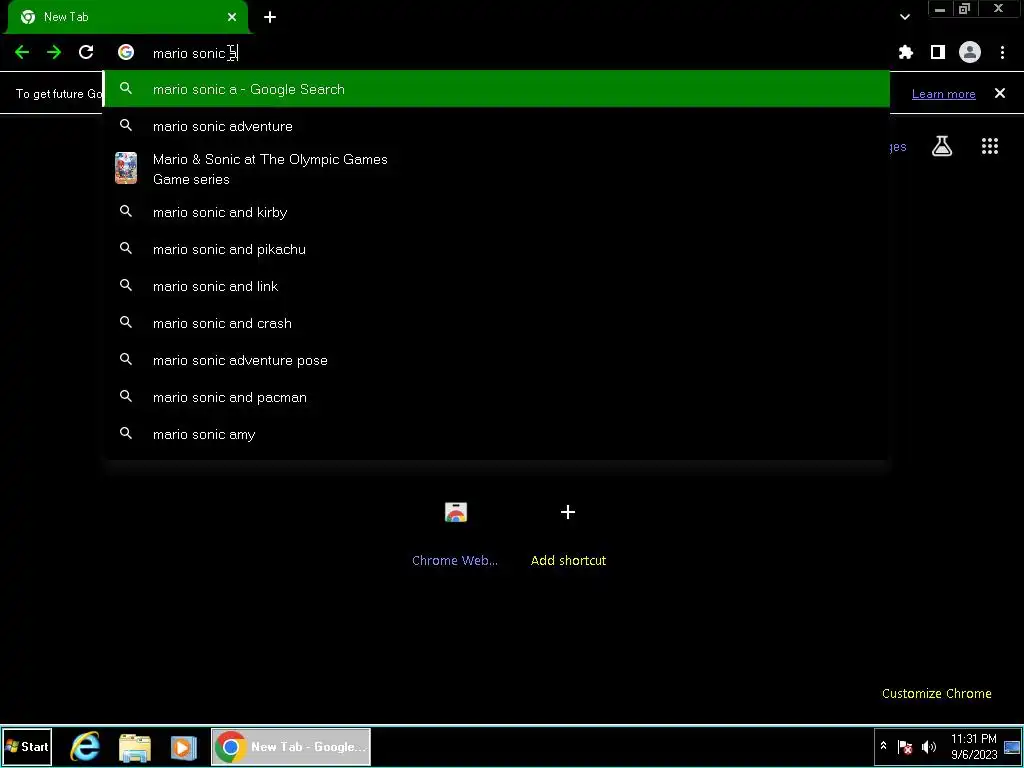
Task: Open the file explorer folder taskbar icon
Action: pos(135,747)
